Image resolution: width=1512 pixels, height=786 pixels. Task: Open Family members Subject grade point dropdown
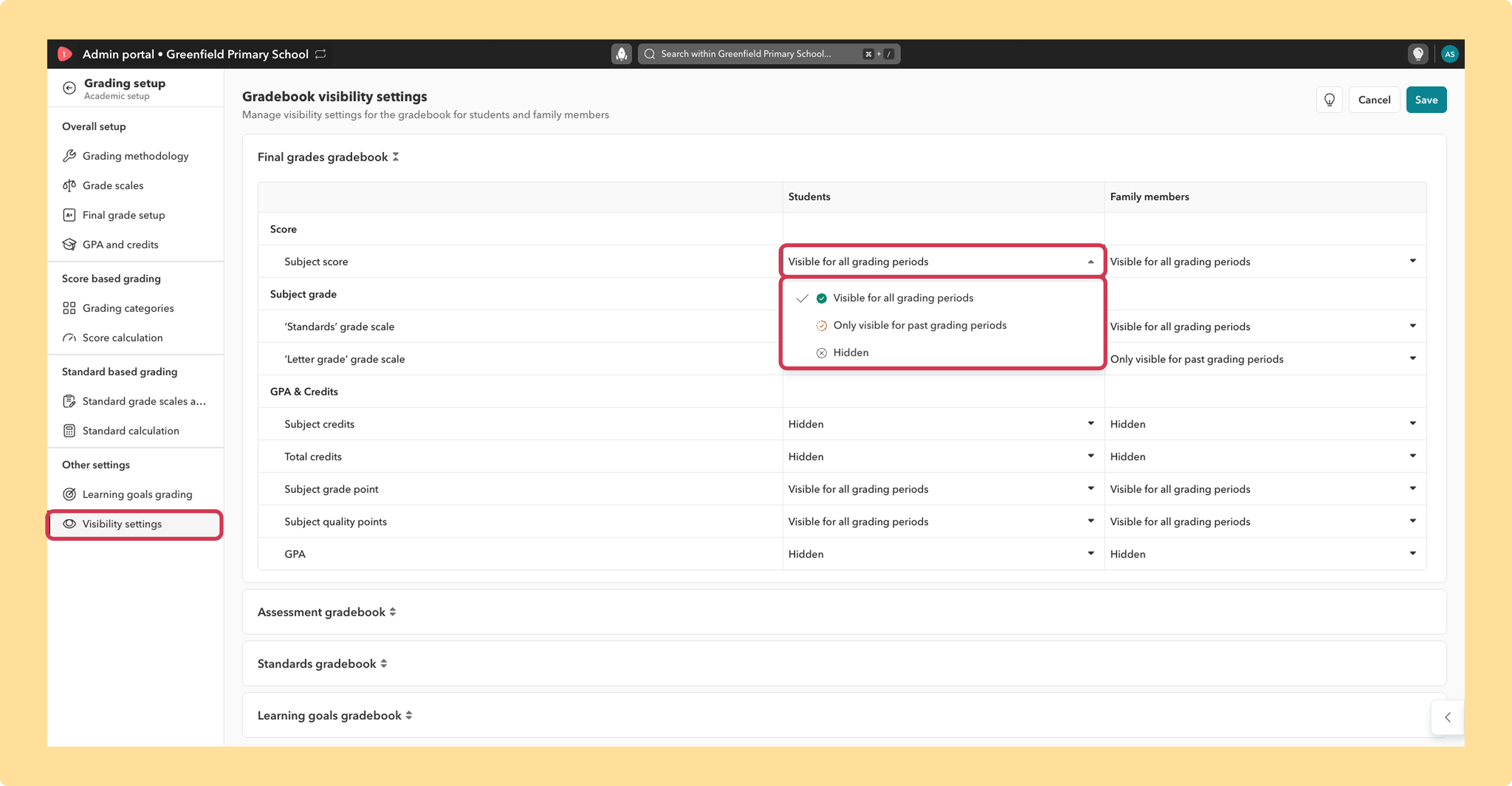tap(1265, 489)
